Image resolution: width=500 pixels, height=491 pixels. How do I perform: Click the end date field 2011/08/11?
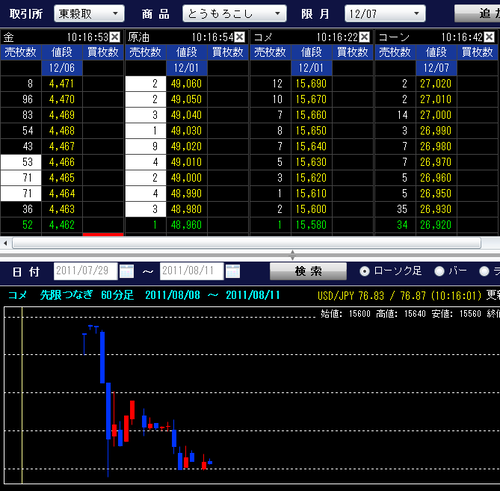(192, 271)
